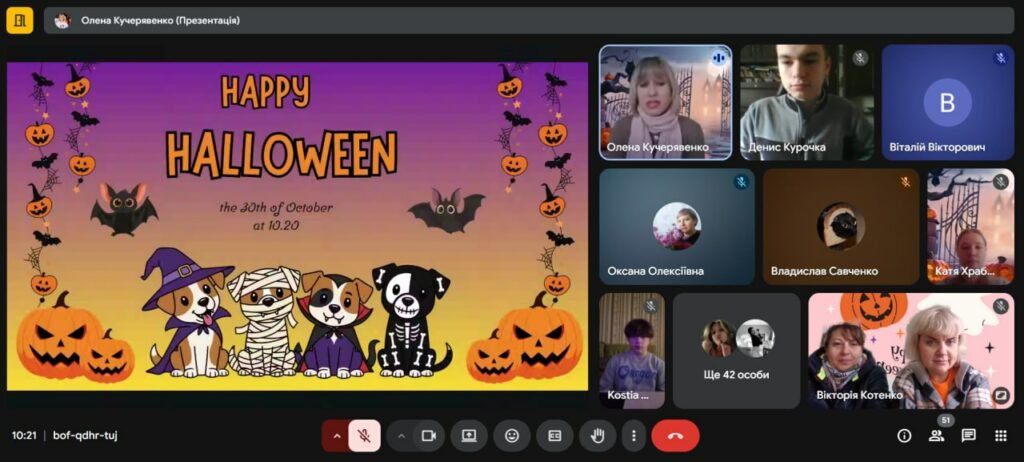Click Вікторія Котенко's video tile
Image resolution: width=1024 pixels, height=462 pixels.
911,351
